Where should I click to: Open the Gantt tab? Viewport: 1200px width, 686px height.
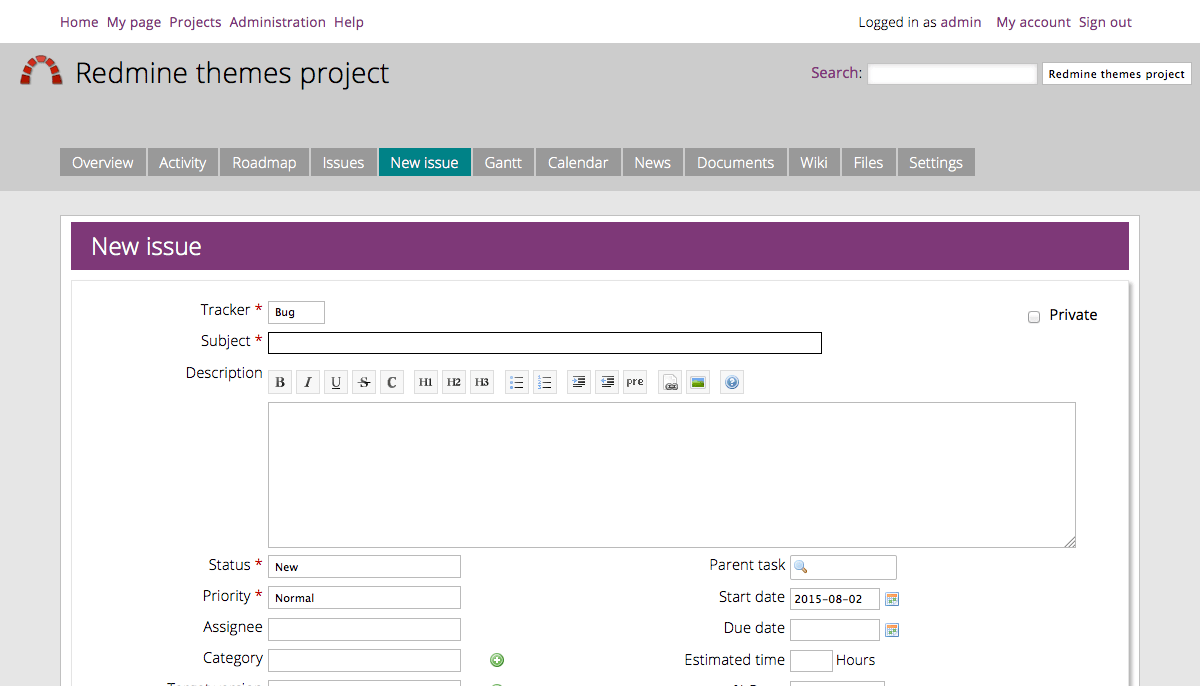(x=503, y=162)
